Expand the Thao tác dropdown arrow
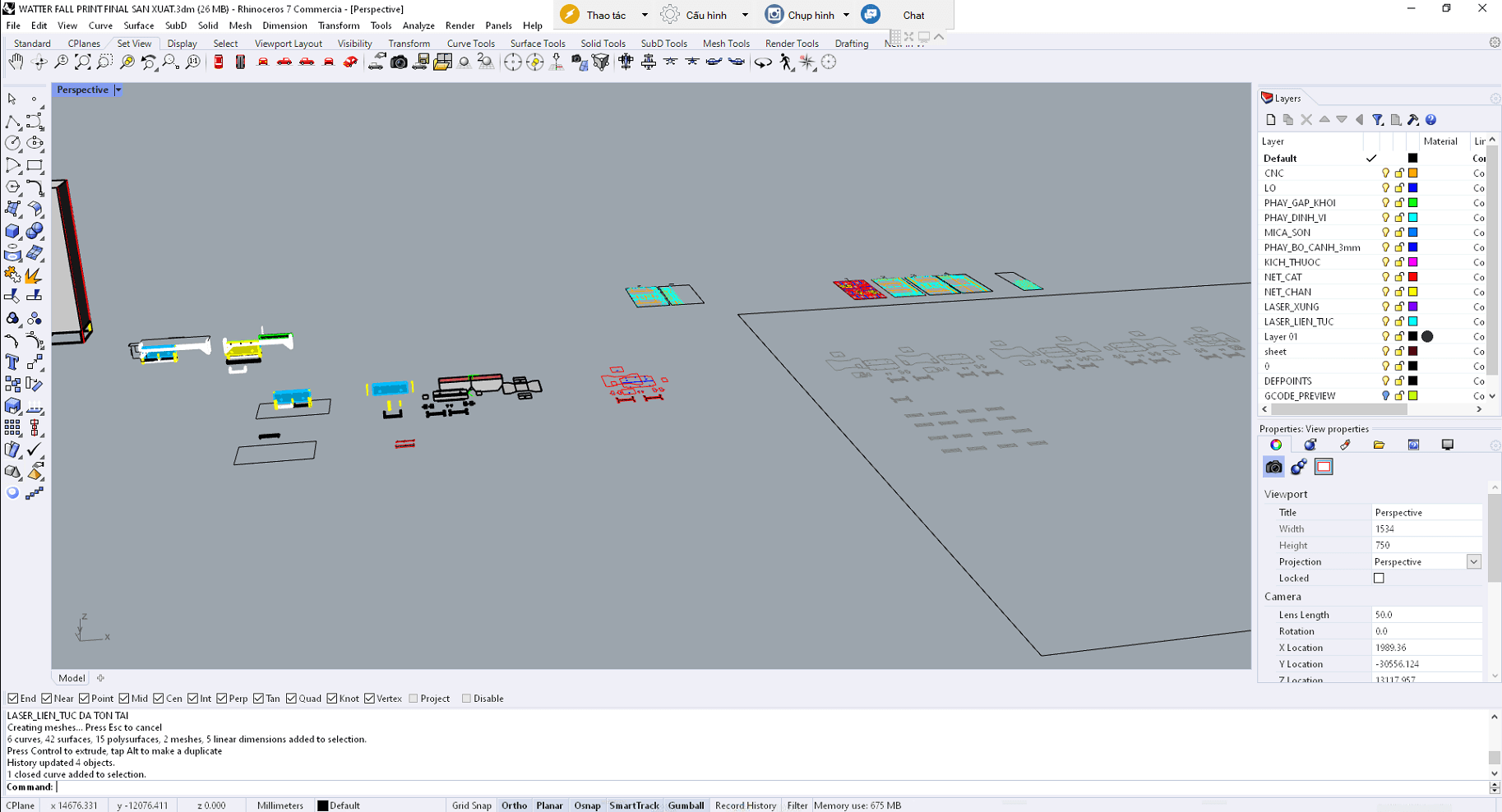Screen dimensions: 1502x812 (x=645, y=15)
